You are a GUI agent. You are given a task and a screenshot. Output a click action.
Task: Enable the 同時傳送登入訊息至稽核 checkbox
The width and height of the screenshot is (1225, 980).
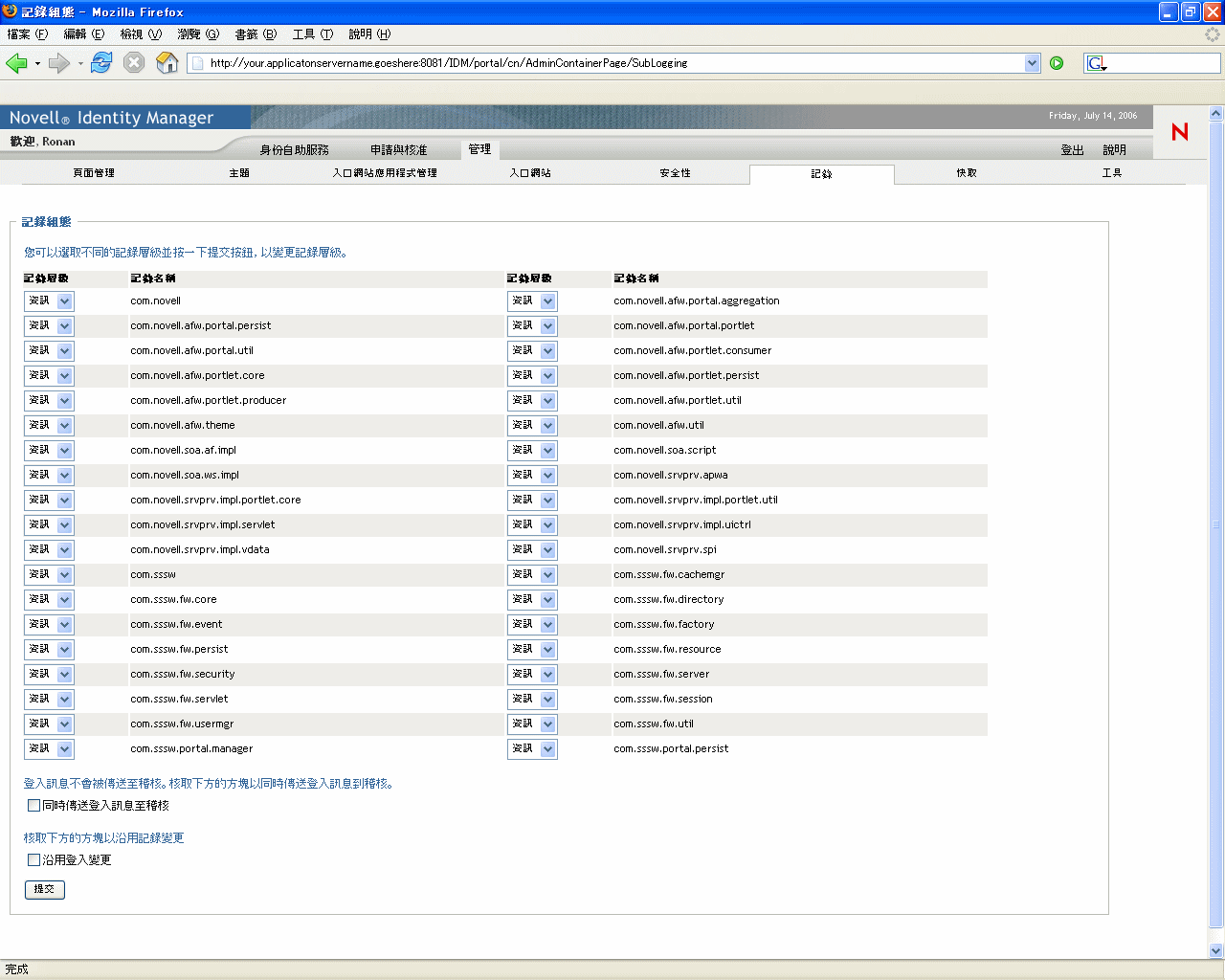tap(34, 806)
